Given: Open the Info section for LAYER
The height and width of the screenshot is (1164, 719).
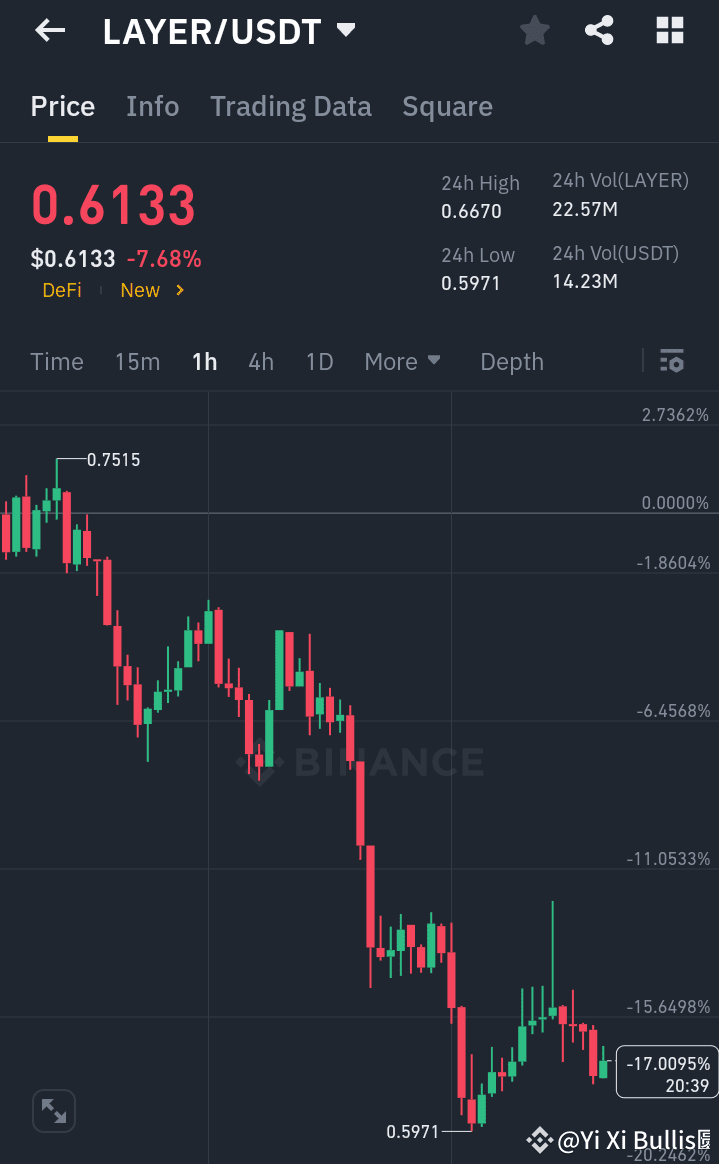Looking at the screenshot, I should coord(152,106).
